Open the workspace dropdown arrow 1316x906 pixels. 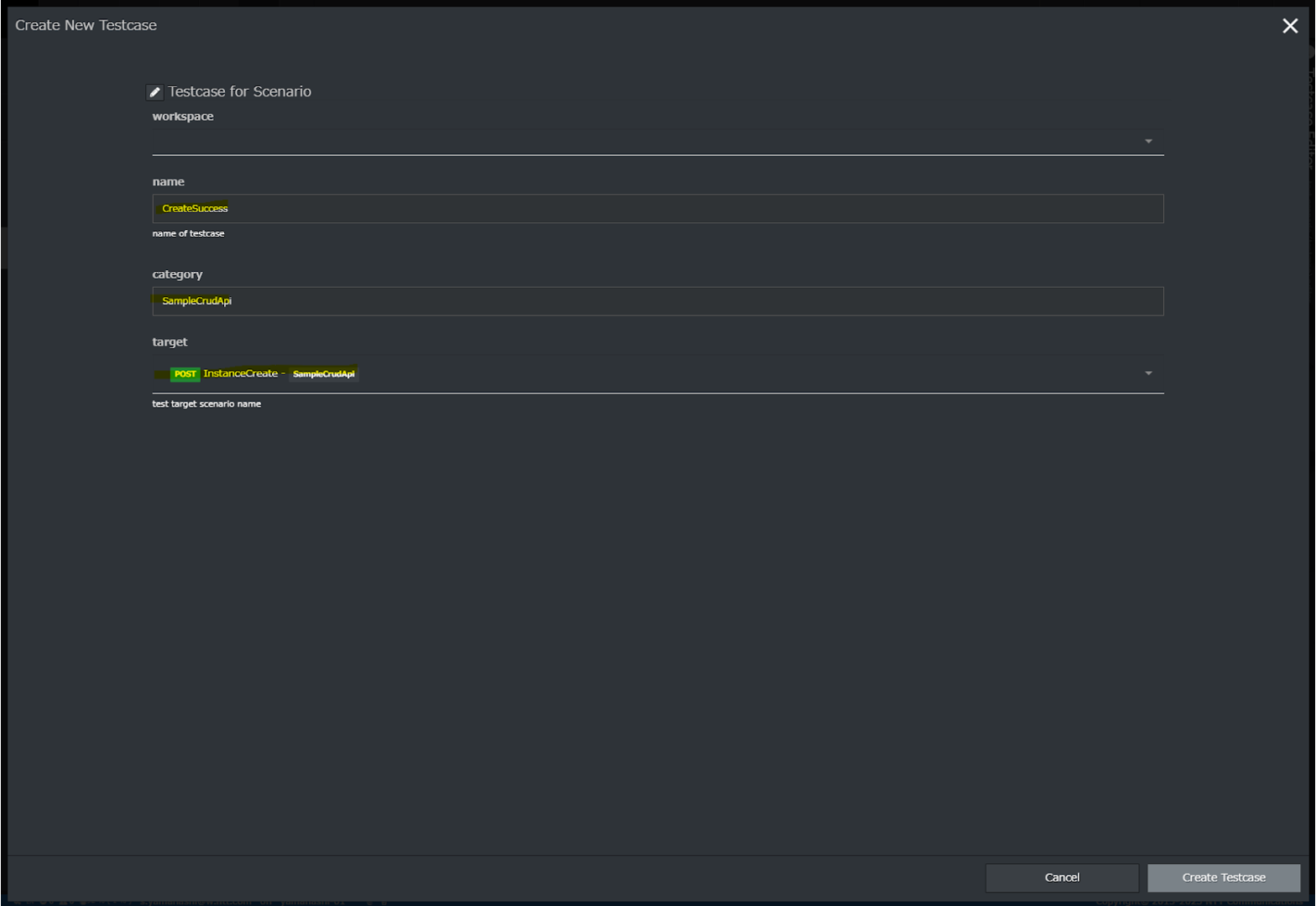point(1148,141)
